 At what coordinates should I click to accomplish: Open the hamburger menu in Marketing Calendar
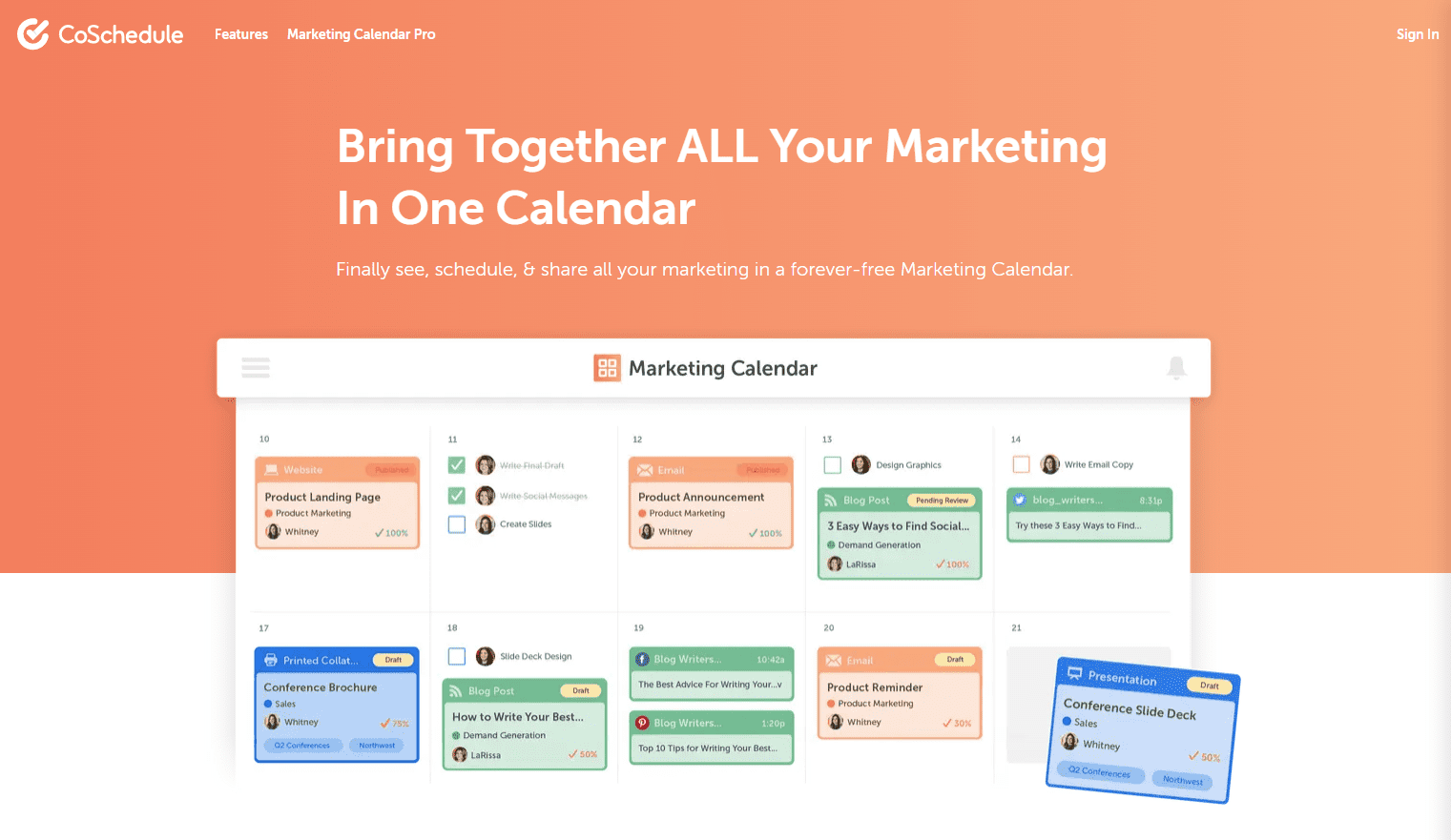click(256, 367)
